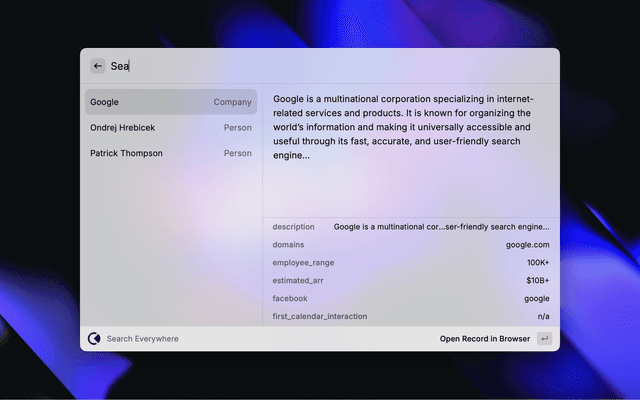
Task: Select the first_calendar_interaction row
Action: click(410, 317)
